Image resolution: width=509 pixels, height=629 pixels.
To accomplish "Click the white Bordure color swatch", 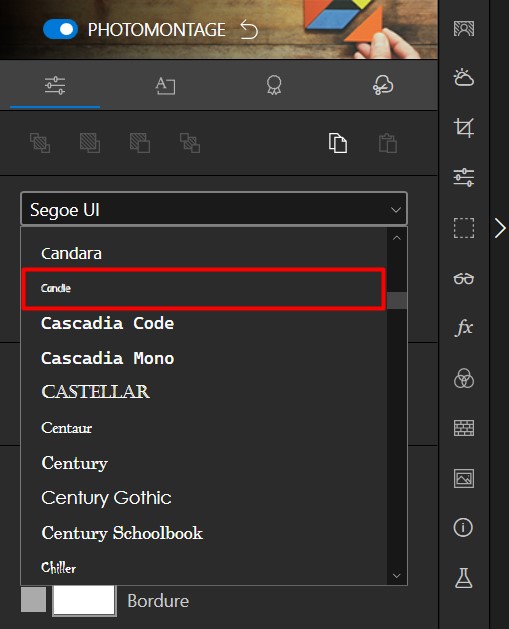I will (x=84, y=600).
